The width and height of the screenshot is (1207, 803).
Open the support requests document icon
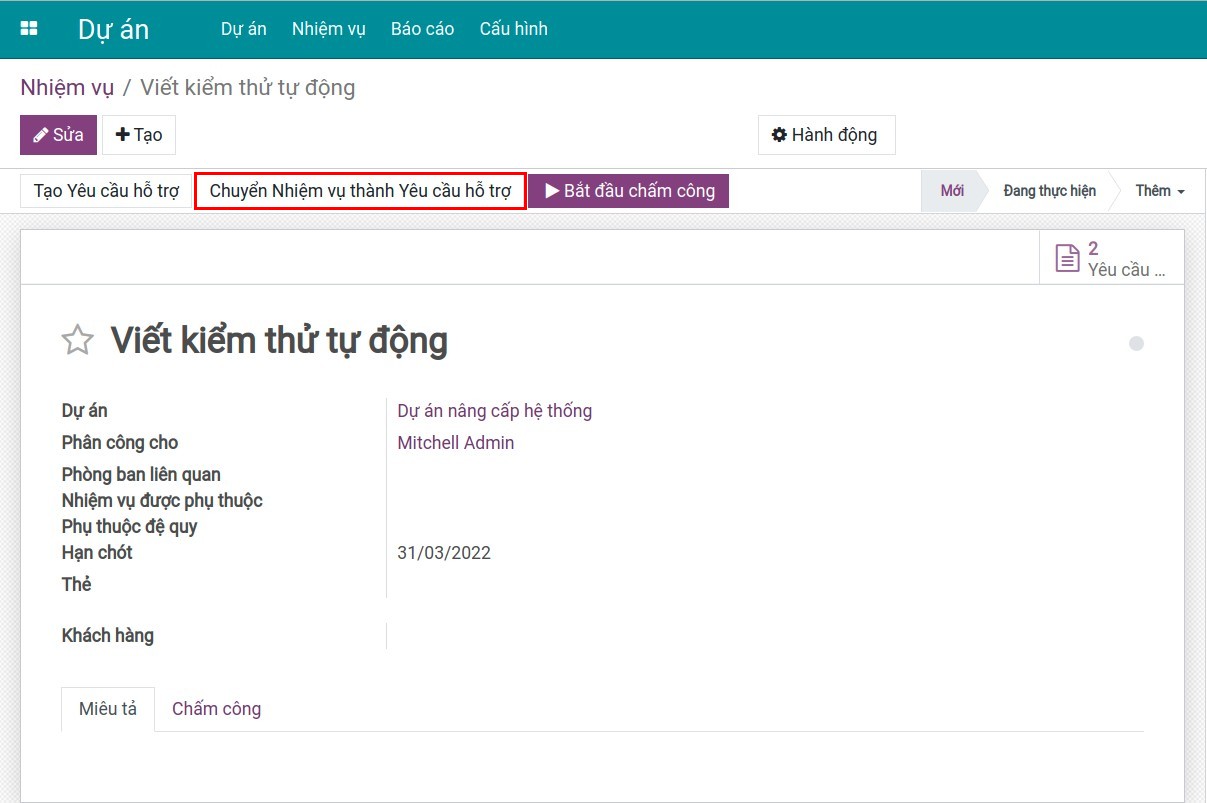click(x=1068, y=259)
